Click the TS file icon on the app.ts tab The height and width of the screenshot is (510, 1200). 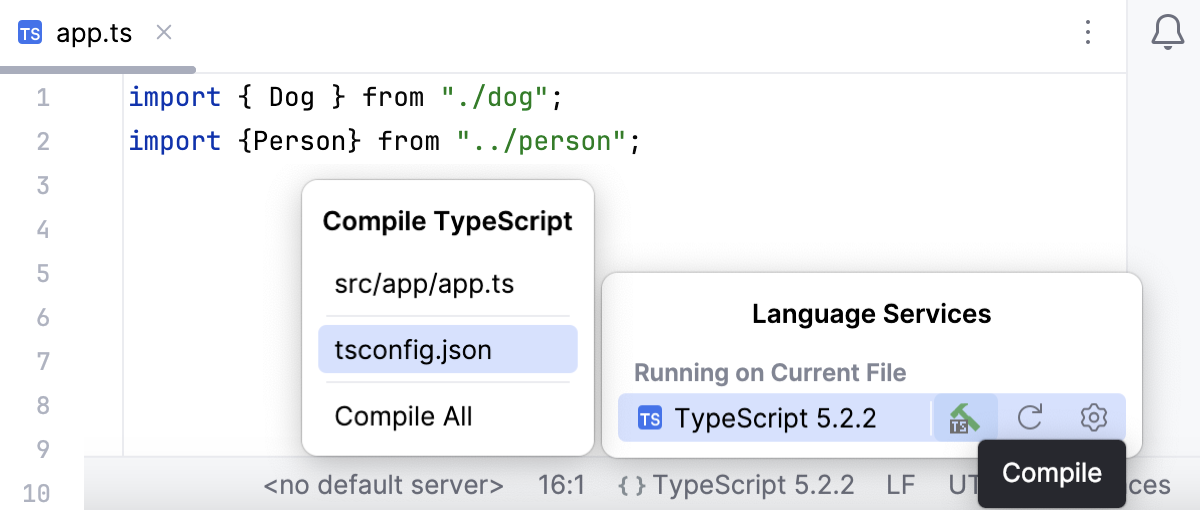click(x=31, y=33)
